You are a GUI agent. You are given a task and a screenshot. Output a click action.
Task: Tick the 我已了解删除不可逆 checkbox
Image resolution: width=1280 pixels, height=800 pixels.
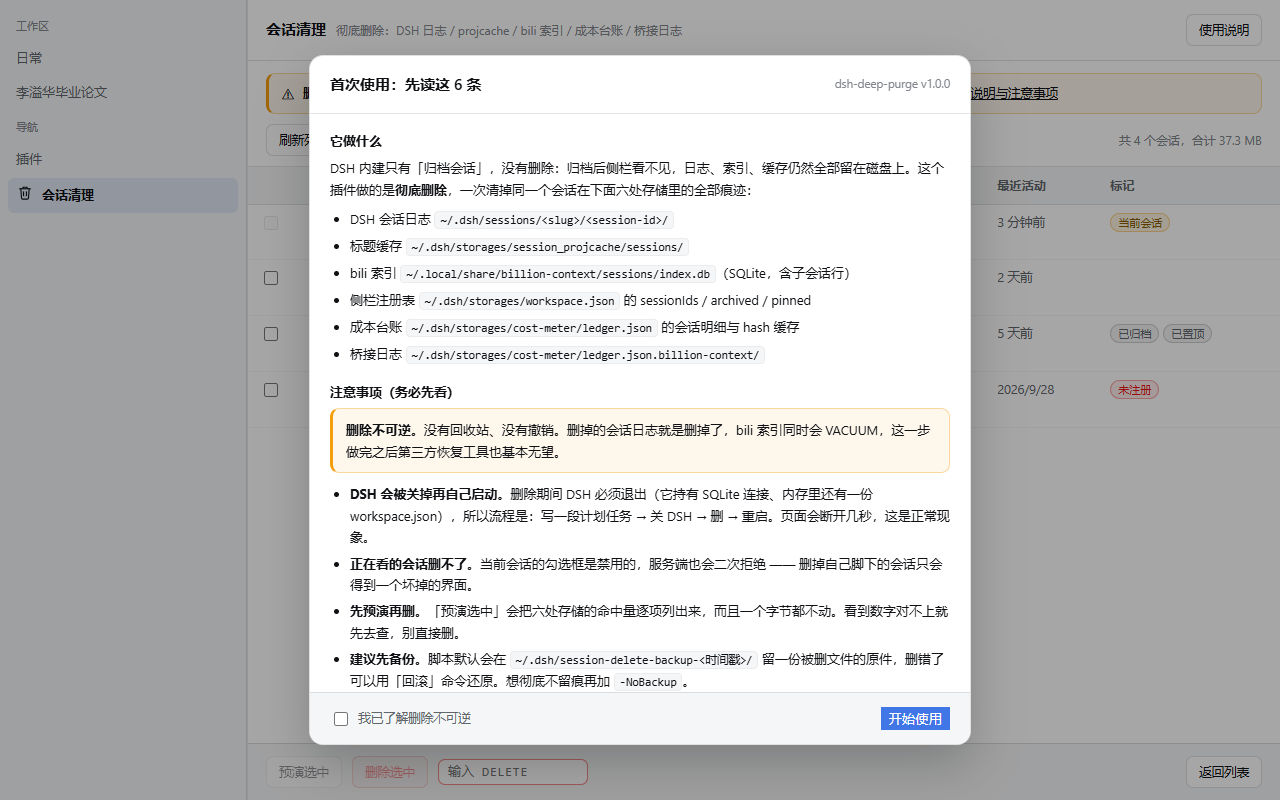[x=341, y=719]
